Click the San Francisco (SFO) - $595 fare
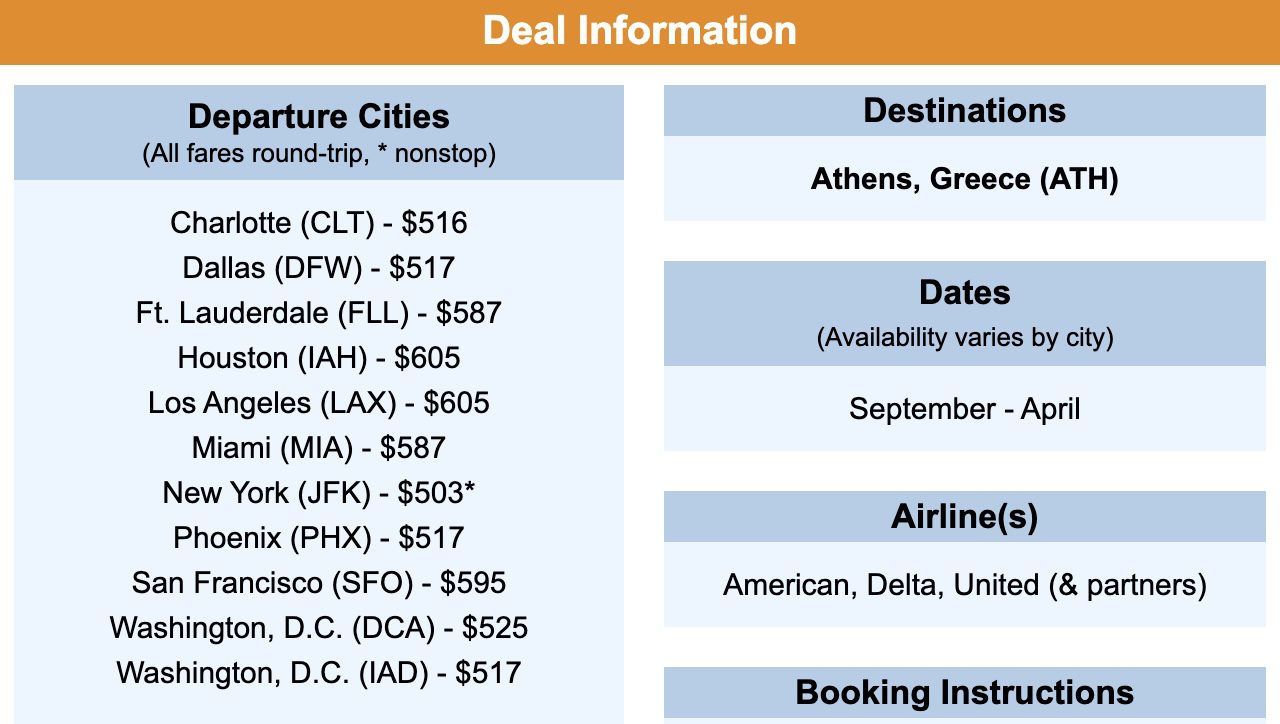This screenshot has height=724, width=1280. coord(319,582)
